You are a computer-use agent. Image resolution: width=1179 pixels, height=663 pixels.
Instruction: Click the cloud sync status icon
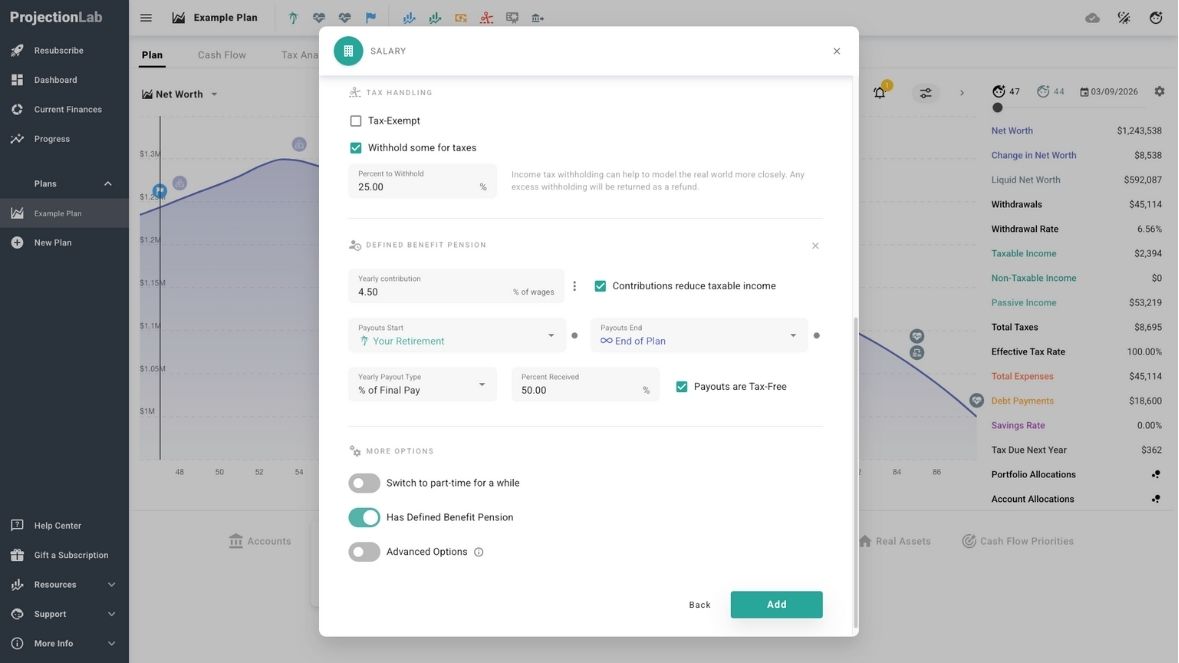point(1092,18)
